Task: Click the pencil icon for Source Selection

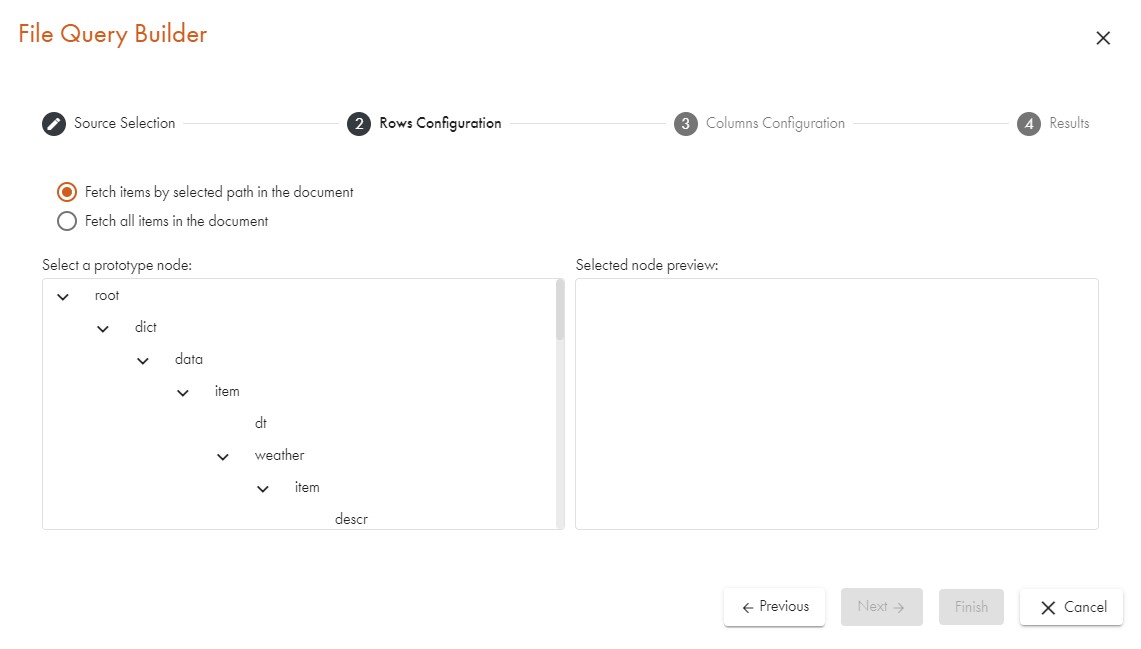Action: tap(53, 124)
